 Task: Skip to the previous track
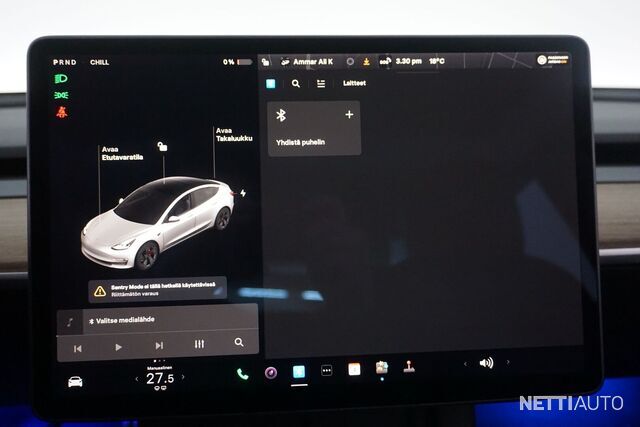pos(78,349)
